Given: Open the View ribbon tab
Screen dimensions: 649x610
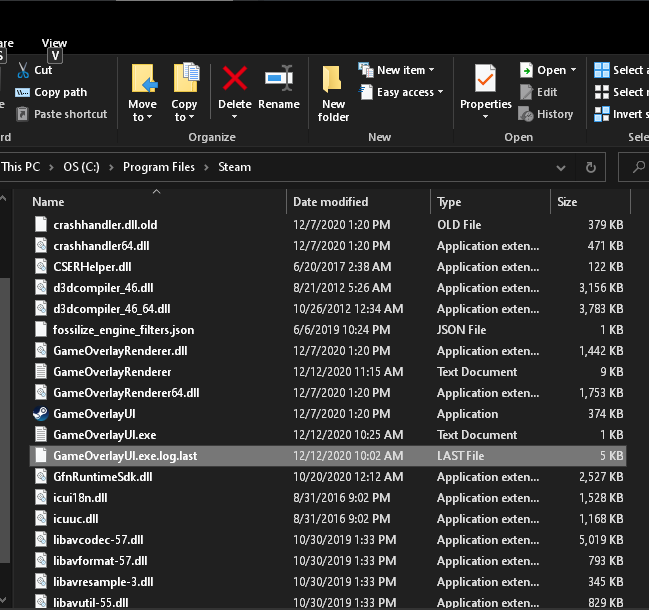Looking at the screenshot, I should pos(54,43).
